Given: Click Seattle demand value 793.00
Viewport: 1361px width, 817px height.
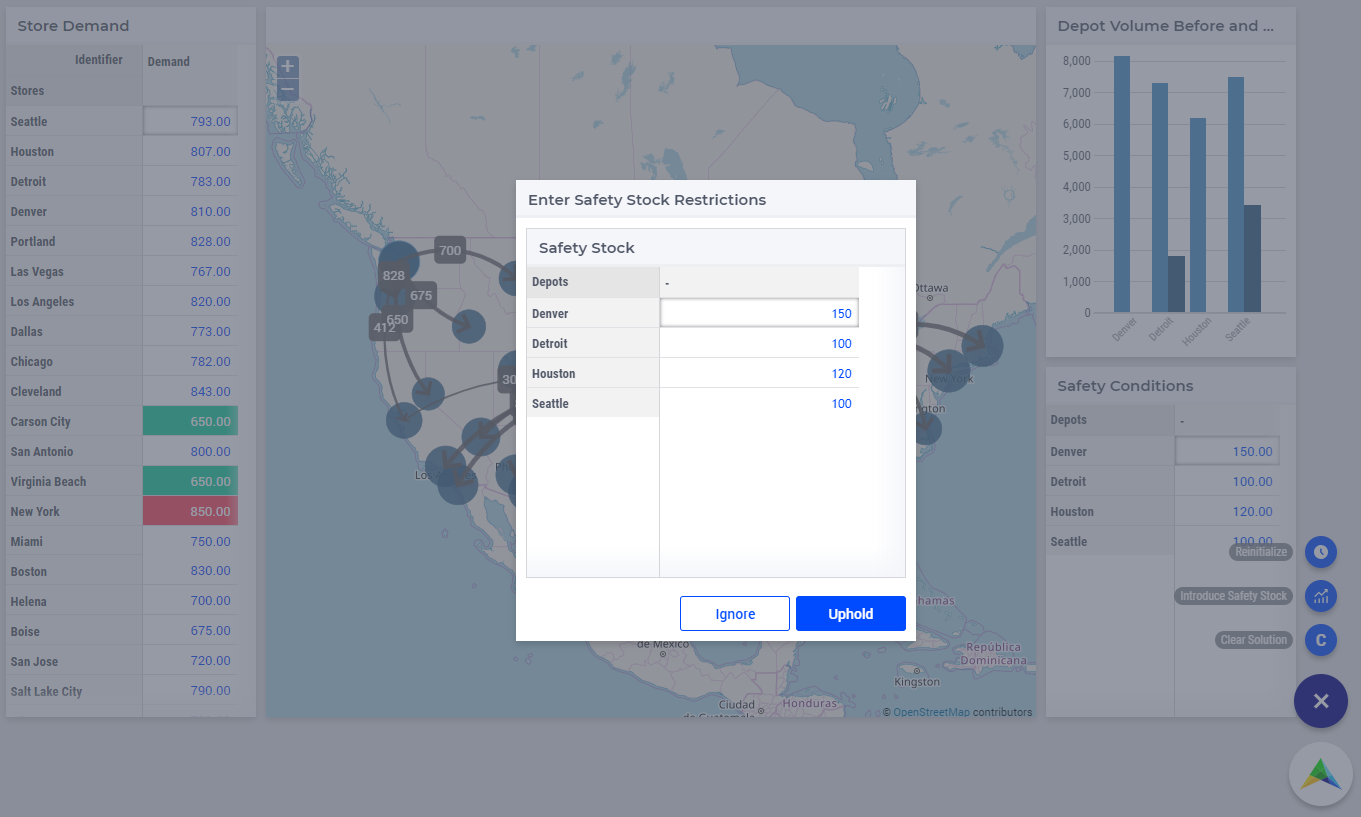Looking at the screenshot, I should (x=190, y=121).
